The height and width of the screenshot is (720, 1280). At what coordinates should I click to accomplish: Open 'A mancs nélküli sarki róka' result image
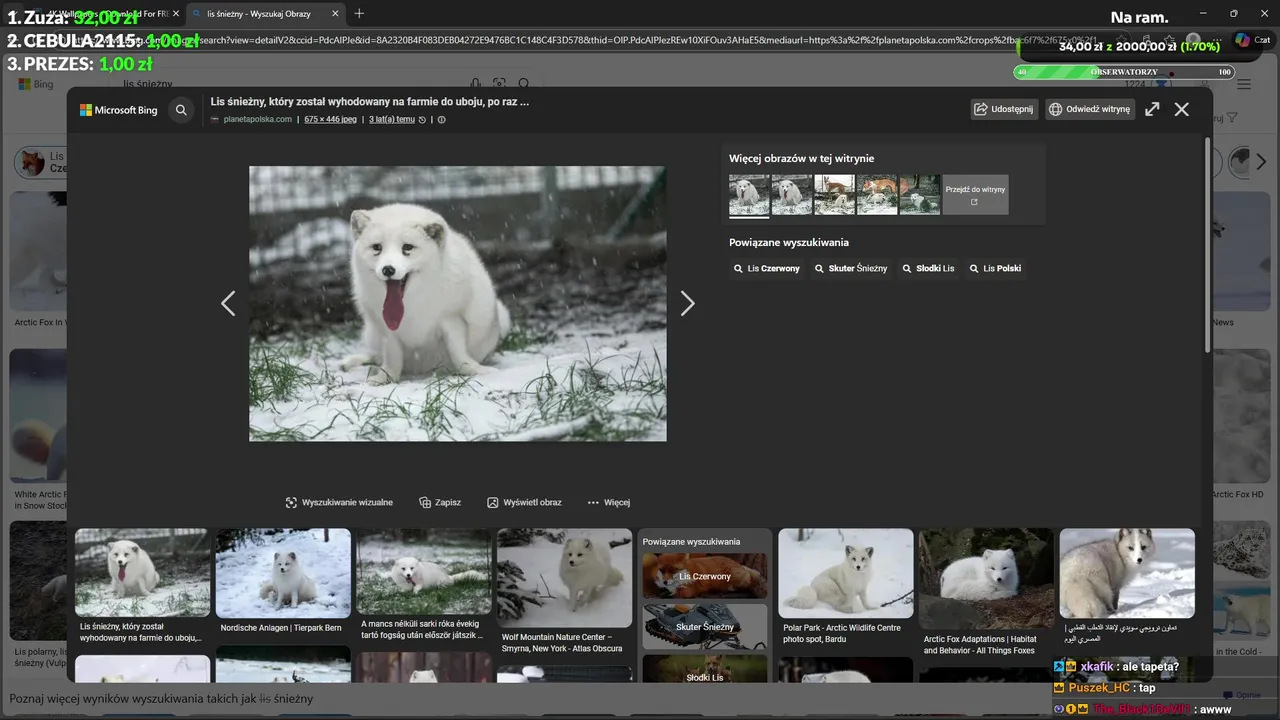[x=424, y=571]
